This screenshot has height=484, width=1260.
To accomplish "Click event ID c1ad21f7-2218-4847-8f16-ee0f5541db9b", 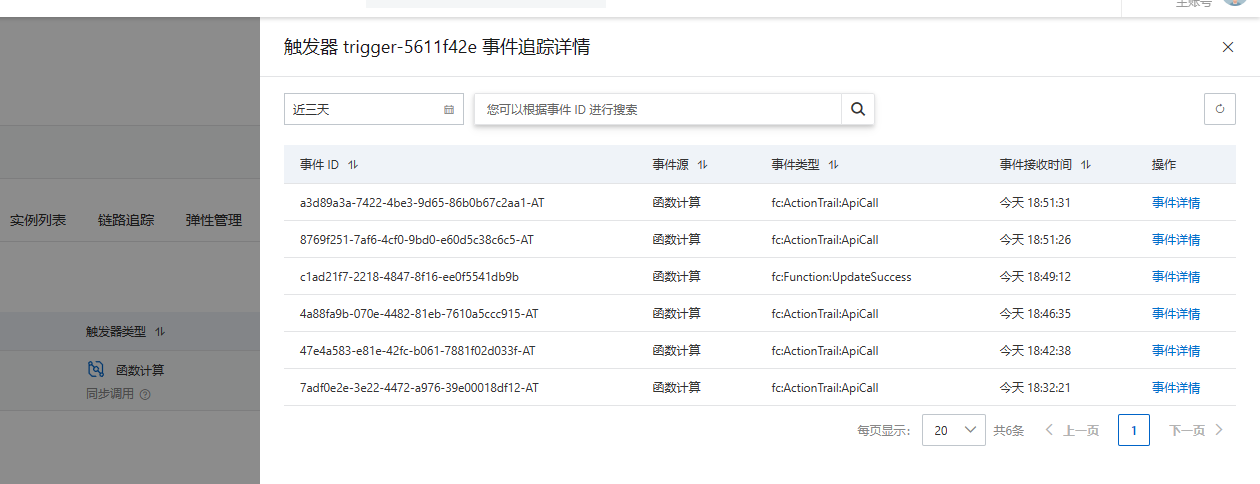I will [409, 276].
